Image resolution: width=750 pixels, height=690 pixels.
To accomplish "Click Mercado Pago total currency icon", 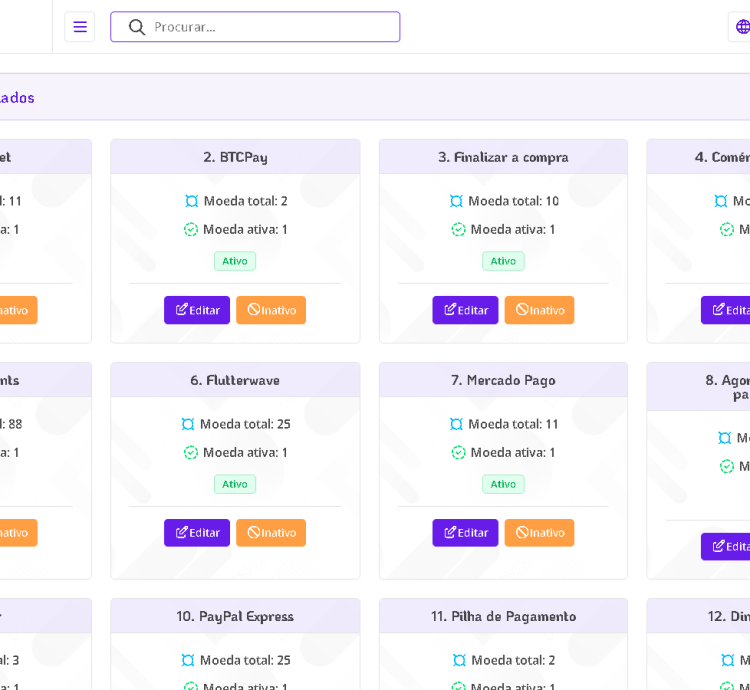I will (x=456, y=424).
